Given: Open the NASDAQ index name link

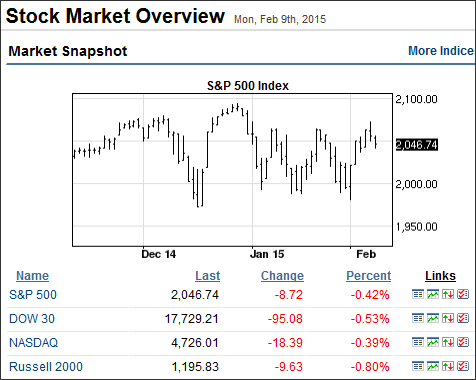Looking at the screenshot, I should (x=33, y=343).
